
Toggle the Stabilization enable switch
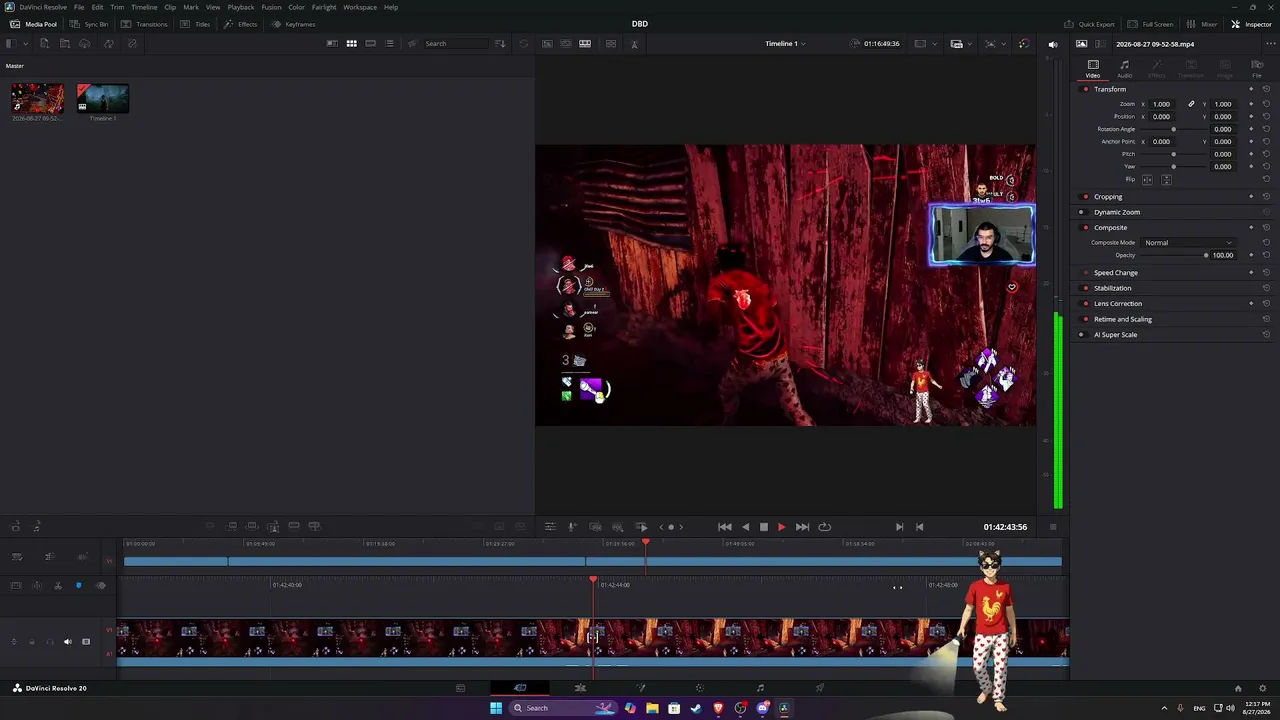(x=1085, y=288)
